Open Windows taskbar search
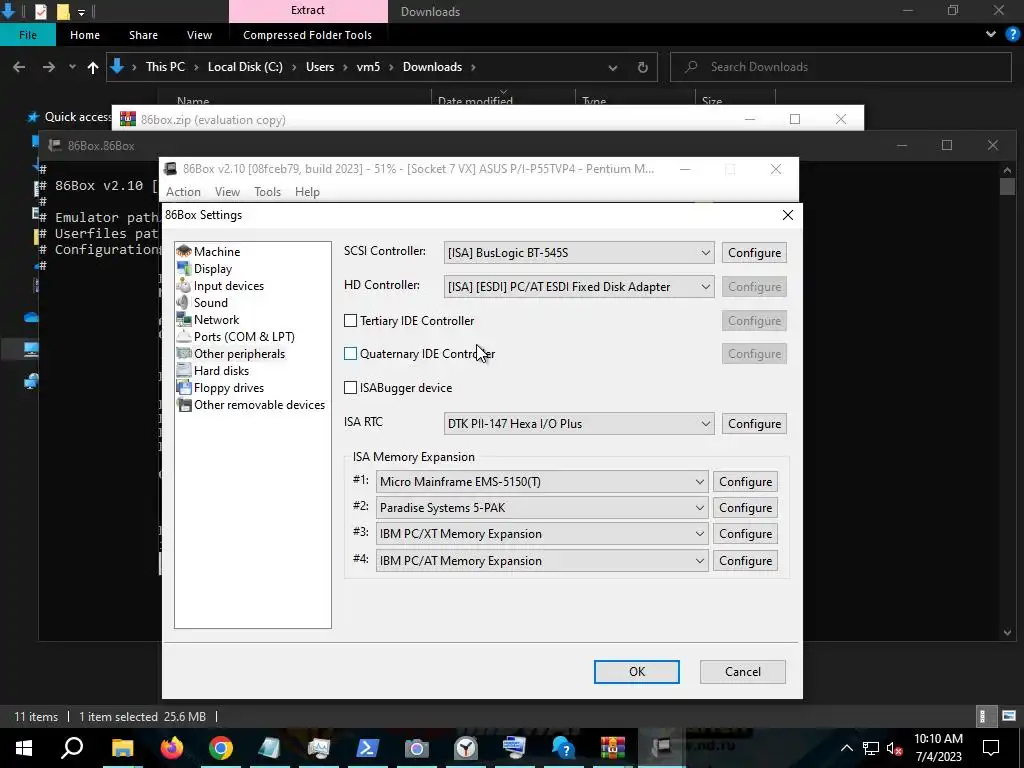 72,748
